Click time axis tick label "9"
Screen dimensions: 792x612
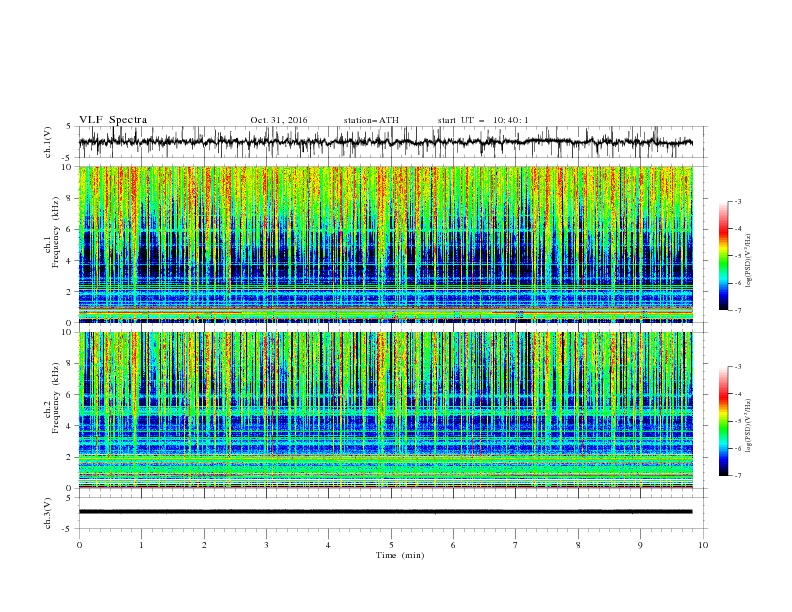640,545
